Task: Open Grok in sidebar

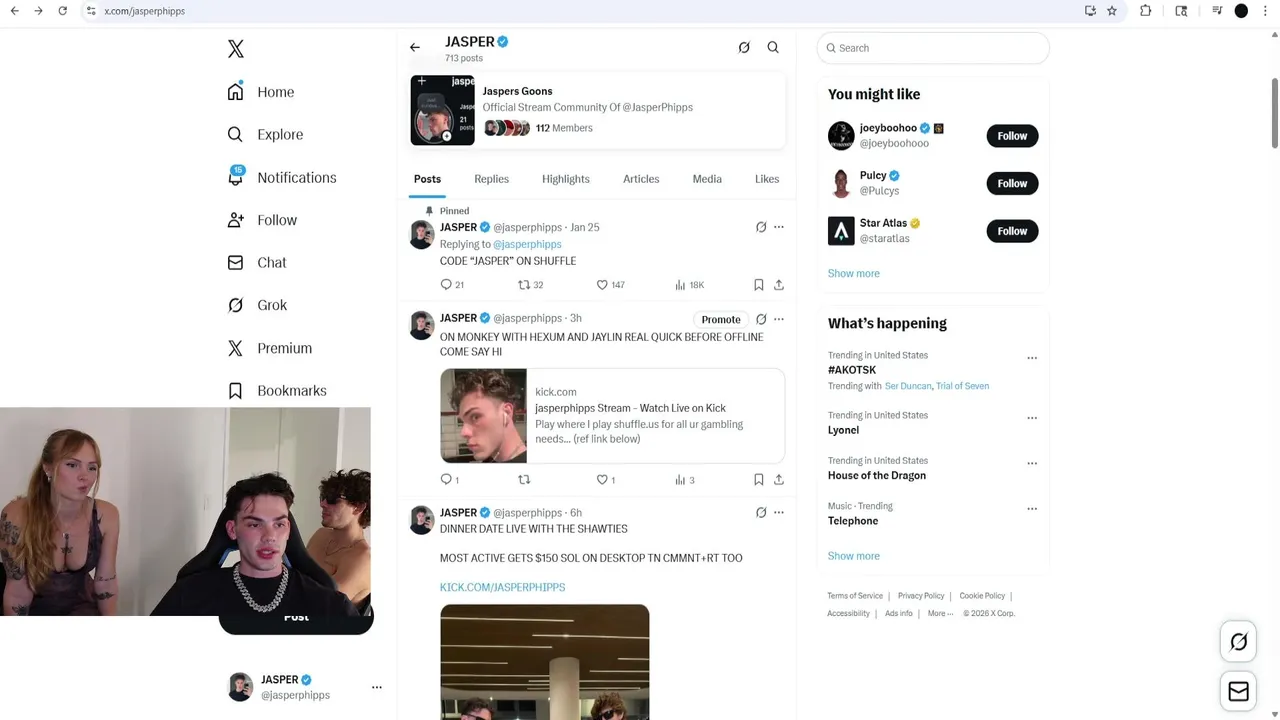Action: pos(257,305)
